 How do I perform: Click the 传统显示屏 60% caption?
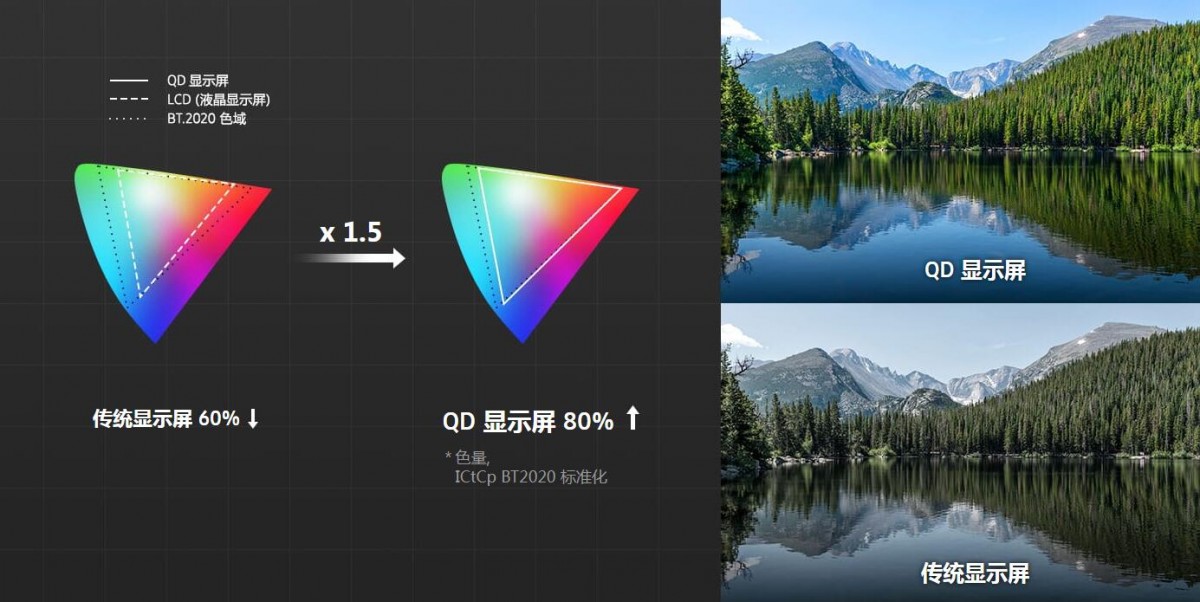pyautogui.click(x=165, y=419)
